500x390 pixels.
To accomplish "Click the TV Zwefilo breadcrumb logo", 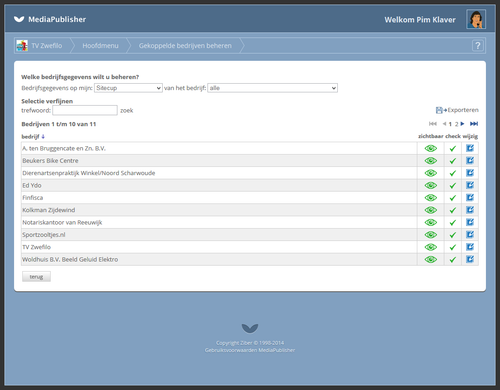I will click(22, 46).
